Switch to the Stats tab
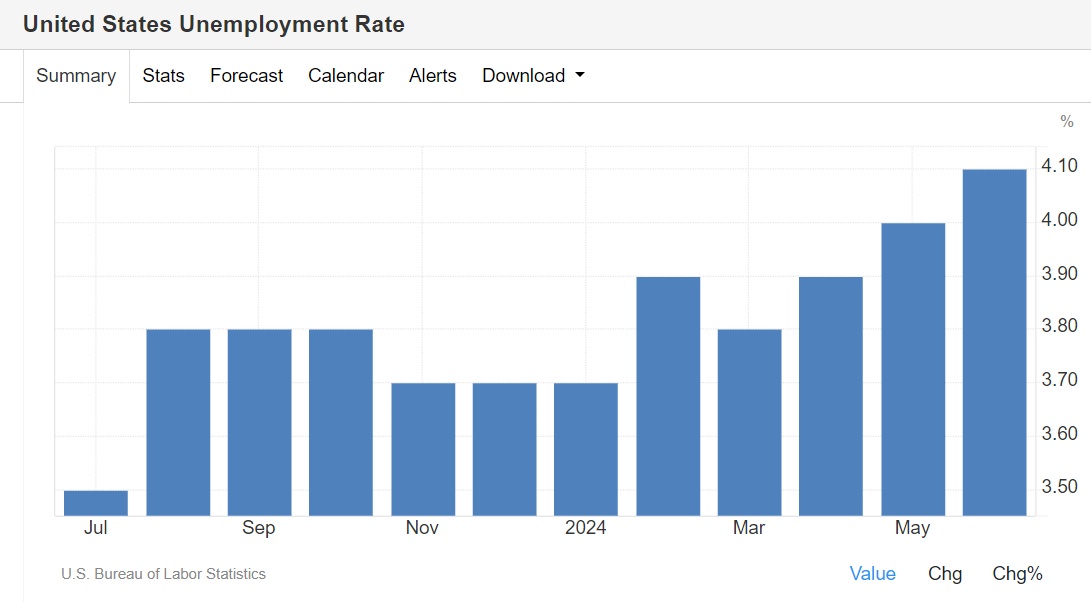The height and width of the screenshot is (602, 1091). [164, 75]
